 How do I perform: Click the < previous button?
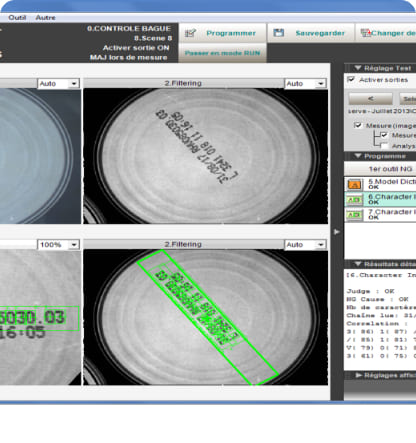click(370, 99)
